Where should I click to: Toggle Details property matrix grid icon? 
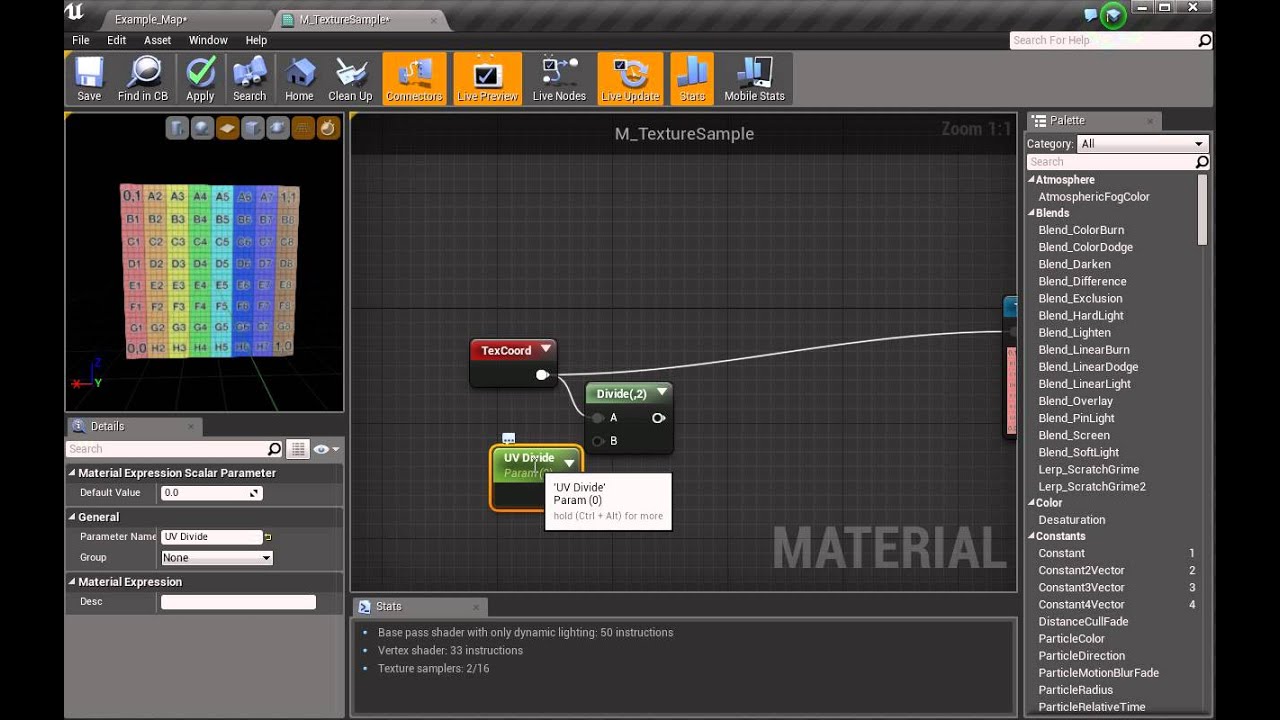[x=297, y=449]
